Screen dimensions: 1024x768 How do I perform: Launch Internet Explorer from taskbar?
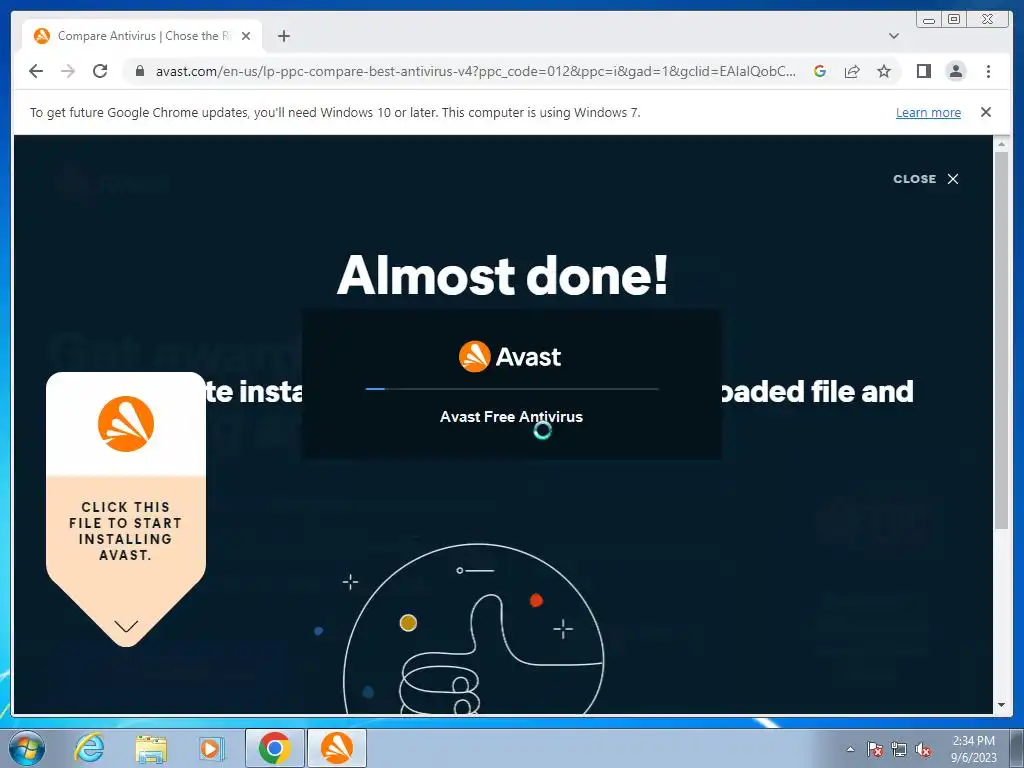click(x=89, y=748)
